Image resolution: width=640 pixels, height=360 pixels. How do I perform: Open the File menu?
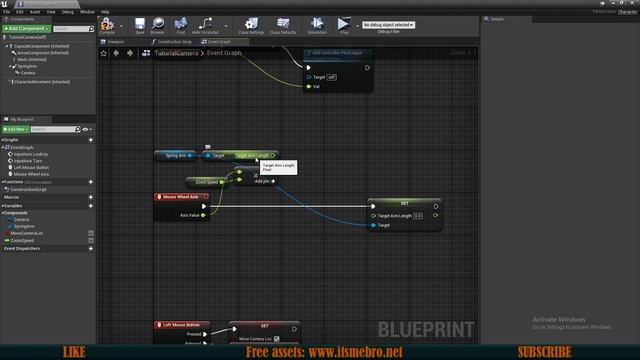(x=7, y=12)
